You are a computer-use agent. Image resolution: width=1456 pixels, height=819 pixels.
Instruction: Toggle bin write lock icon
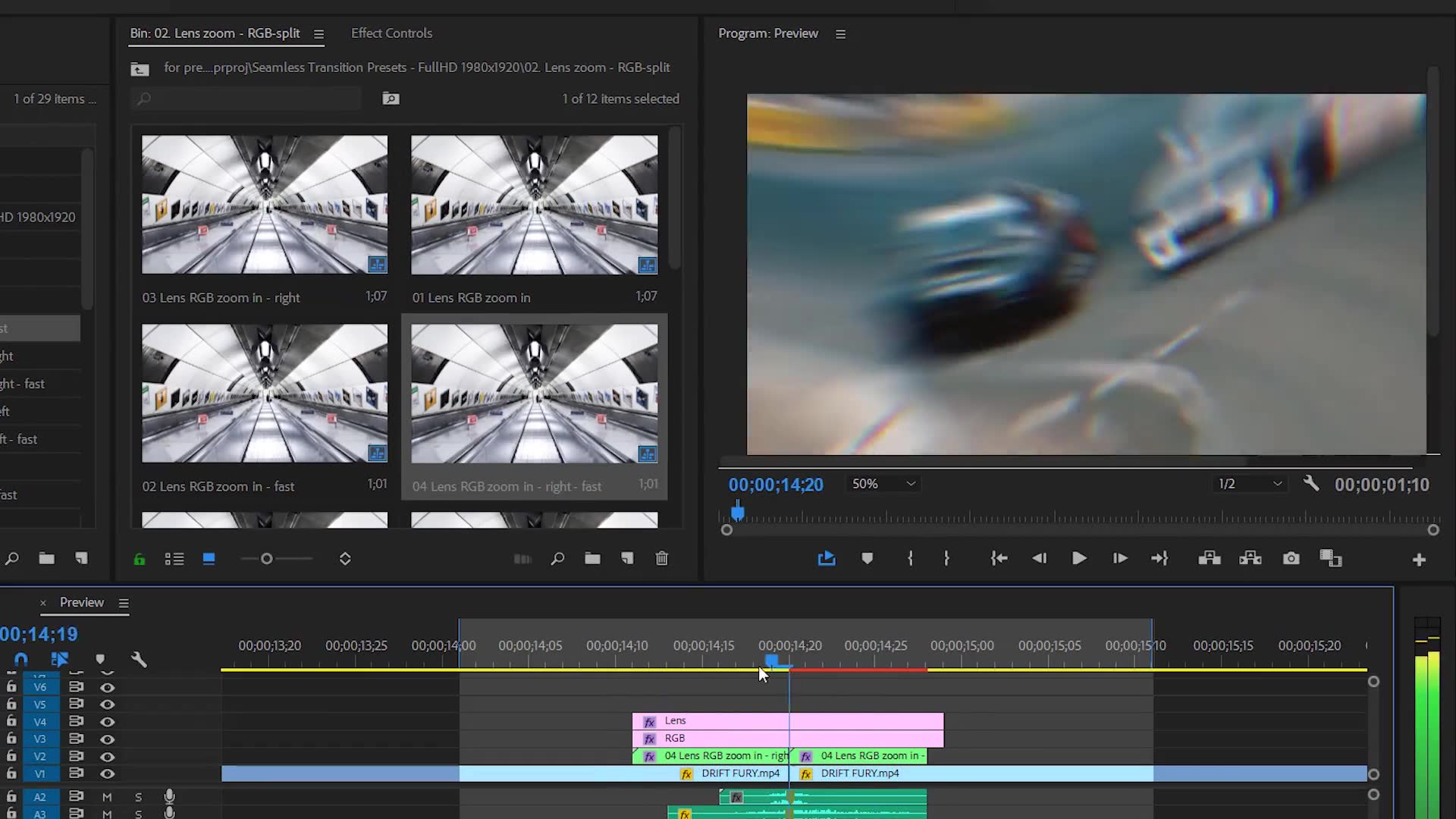(x=140, y=560)
